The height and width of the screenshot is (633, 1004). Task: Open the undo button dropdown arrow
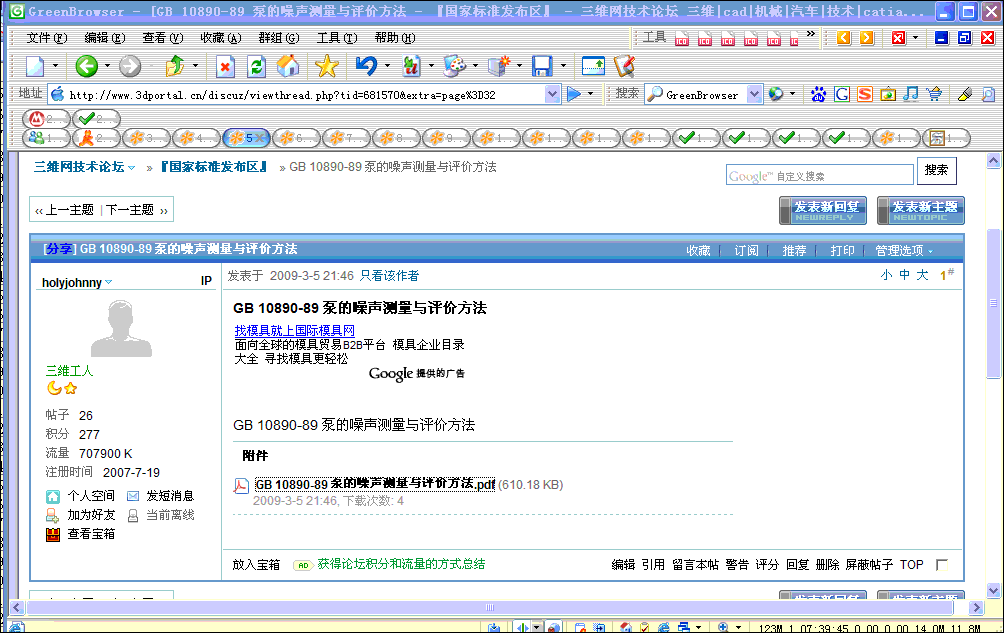point(387,66)
